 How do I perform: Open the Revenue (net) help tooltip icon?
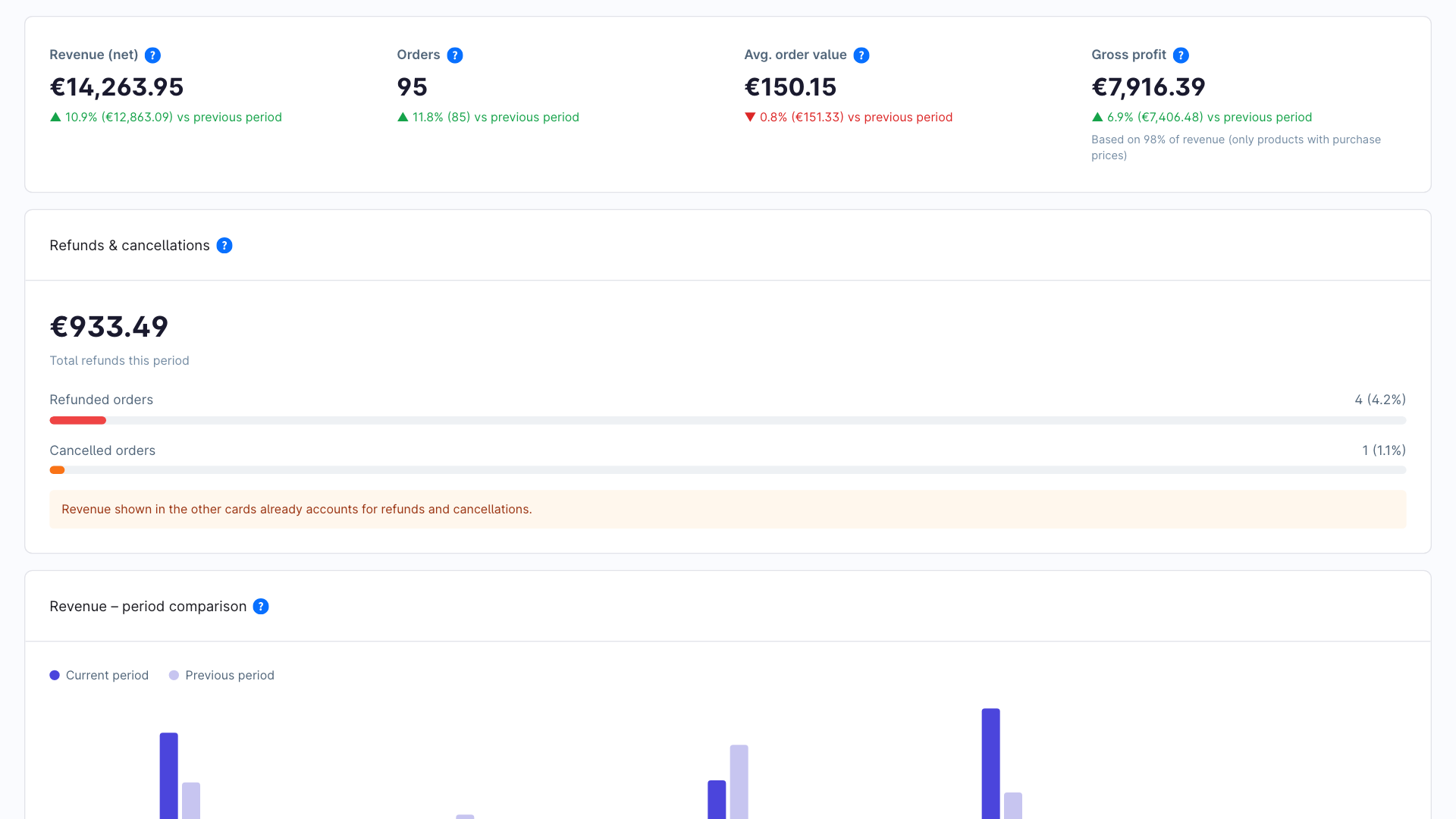[x=152, y=55]
